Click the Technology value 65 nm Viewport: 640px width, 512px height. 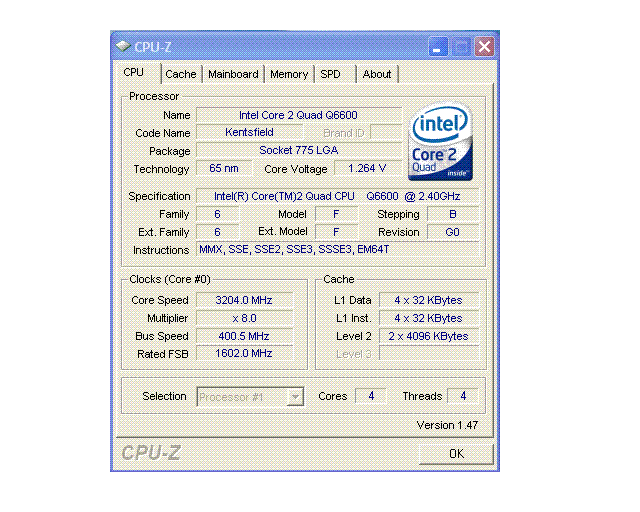224,168
